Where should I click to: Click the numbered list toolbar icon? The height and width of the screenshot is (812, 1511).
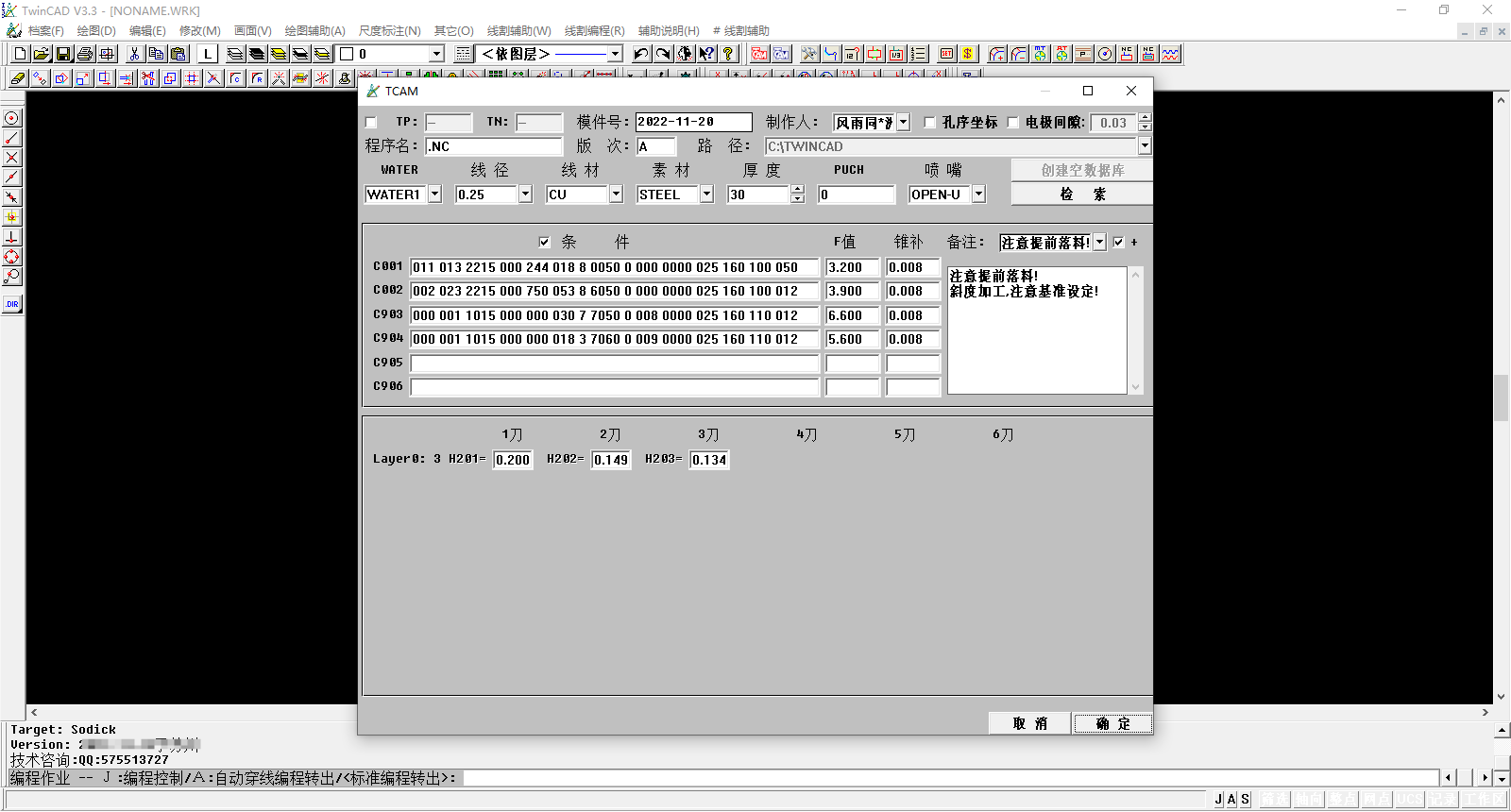918,54
